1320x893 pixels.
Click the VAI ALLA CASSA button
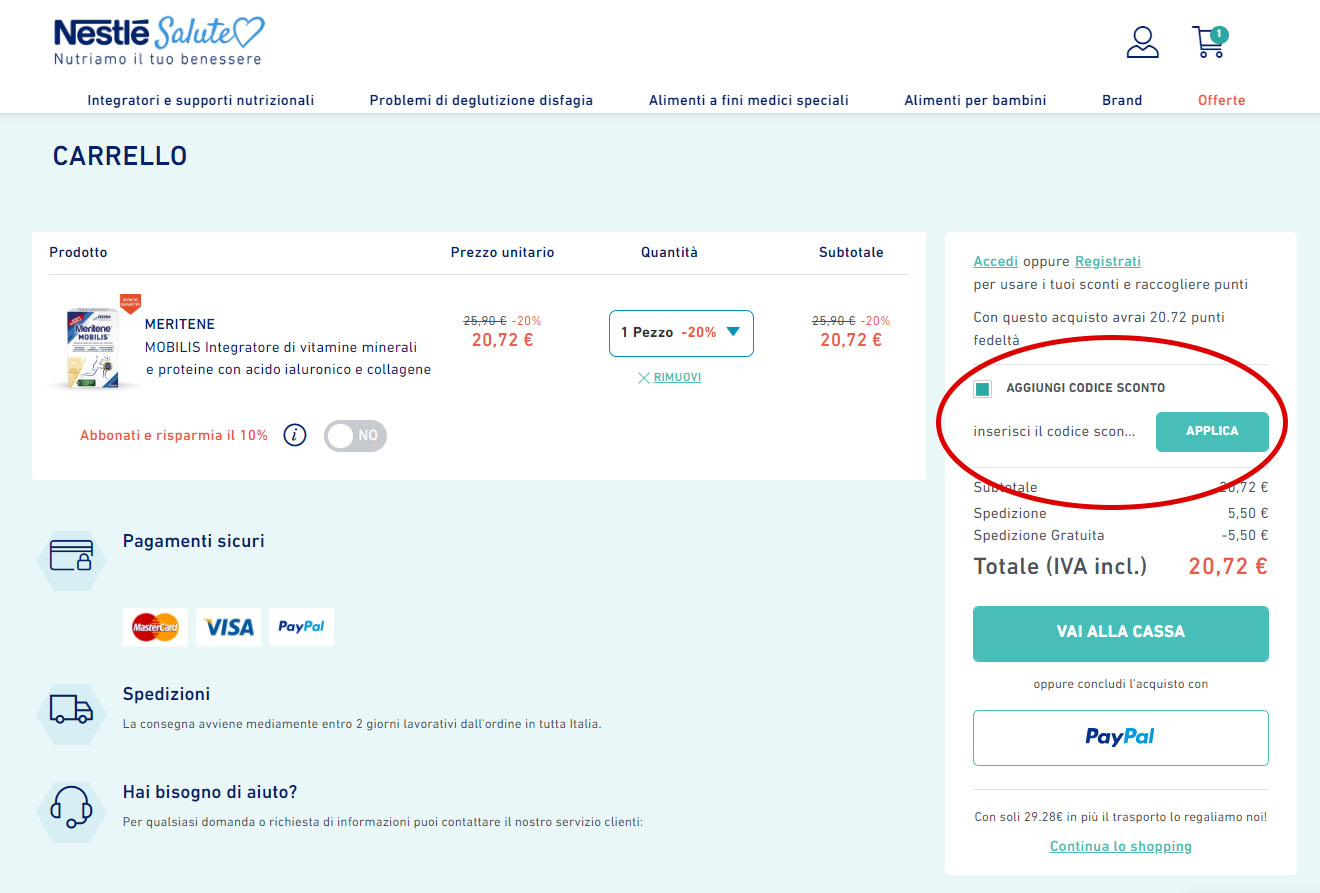tap(1120, 633)
